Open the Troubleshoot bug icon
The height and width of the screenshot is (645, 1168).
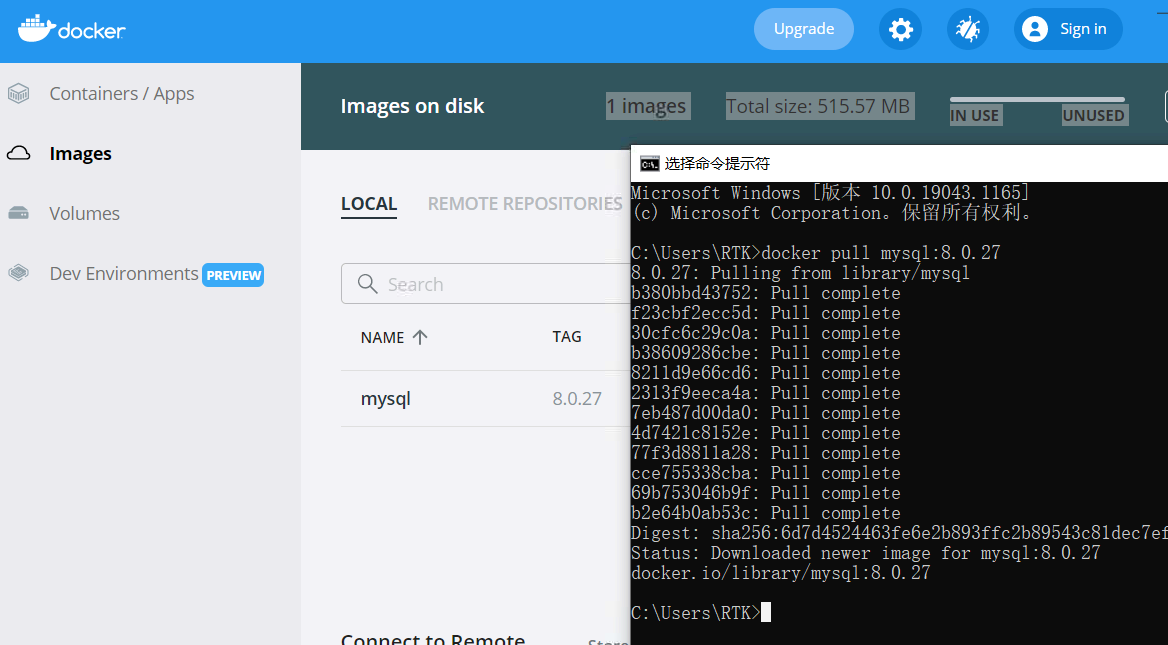click(x=967, y=29)
